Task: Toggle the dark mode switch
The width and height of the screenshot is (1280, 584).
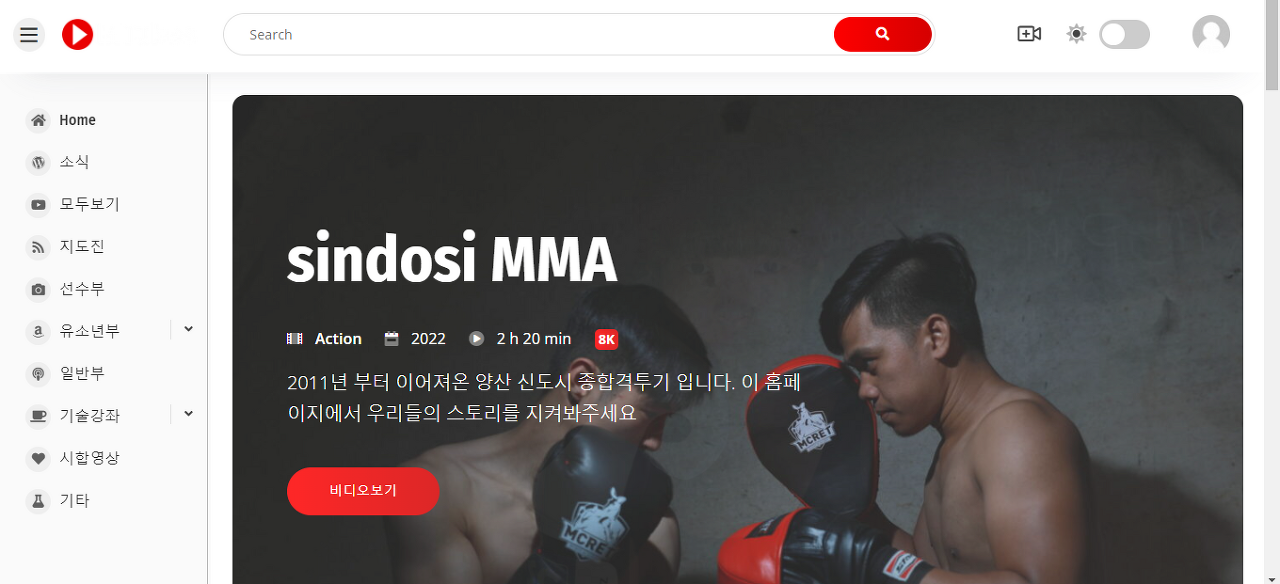Action: pyautogui.click(x=1124, y=35)
